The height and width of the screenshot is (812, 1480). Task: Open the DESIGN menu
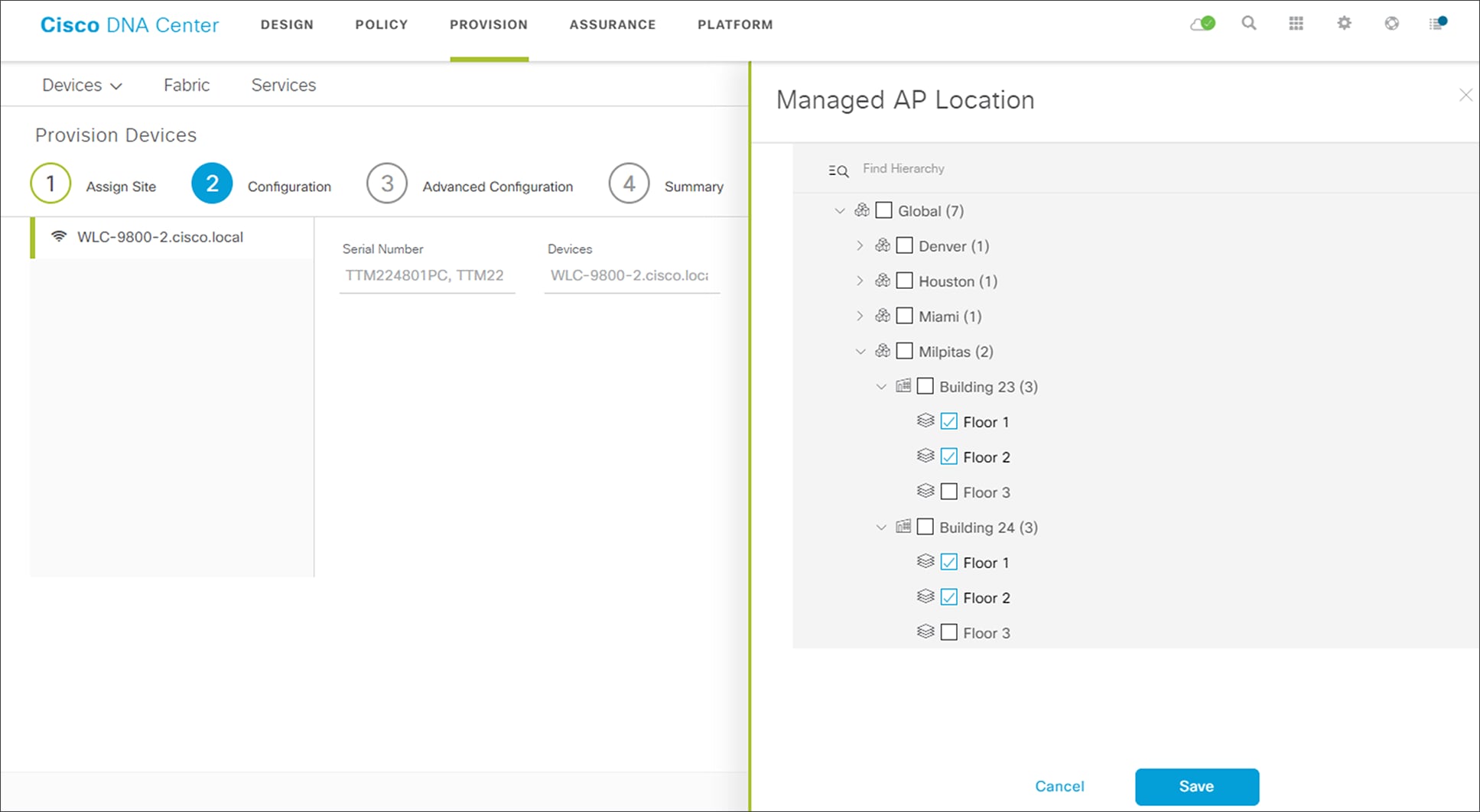(287, 24)
